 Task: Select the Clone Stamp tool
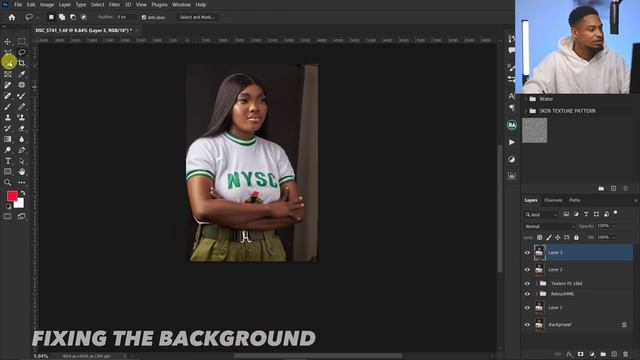pos(8,118)
